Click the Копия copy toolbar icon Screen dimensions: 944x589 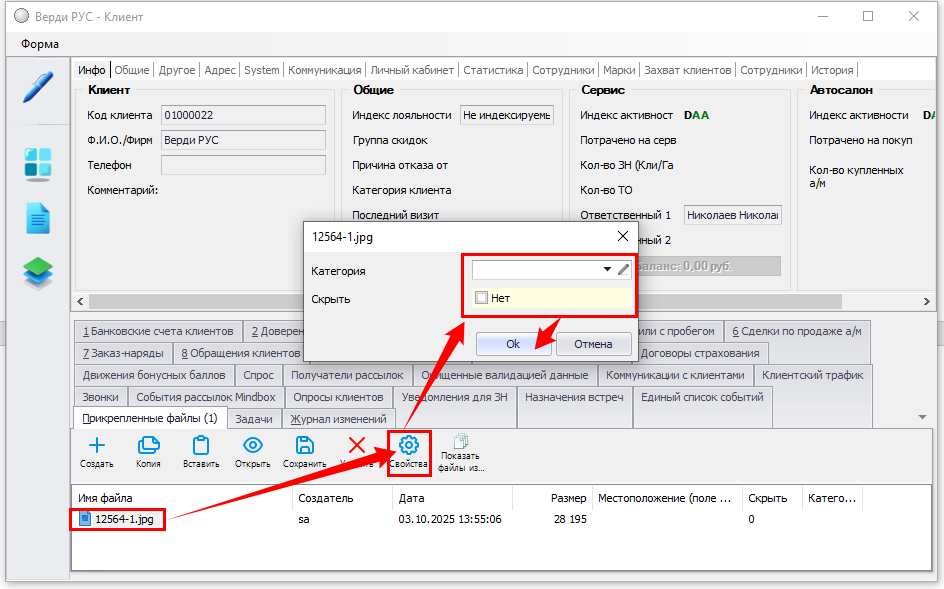pyautogui.click(x=148, y=451)
